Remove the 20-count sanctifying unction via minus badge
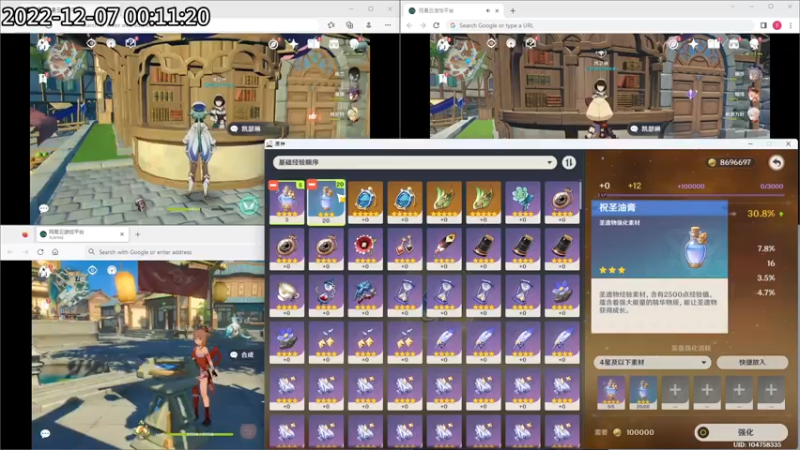Screen dimensions: 800x450 [x=312, y=184]
